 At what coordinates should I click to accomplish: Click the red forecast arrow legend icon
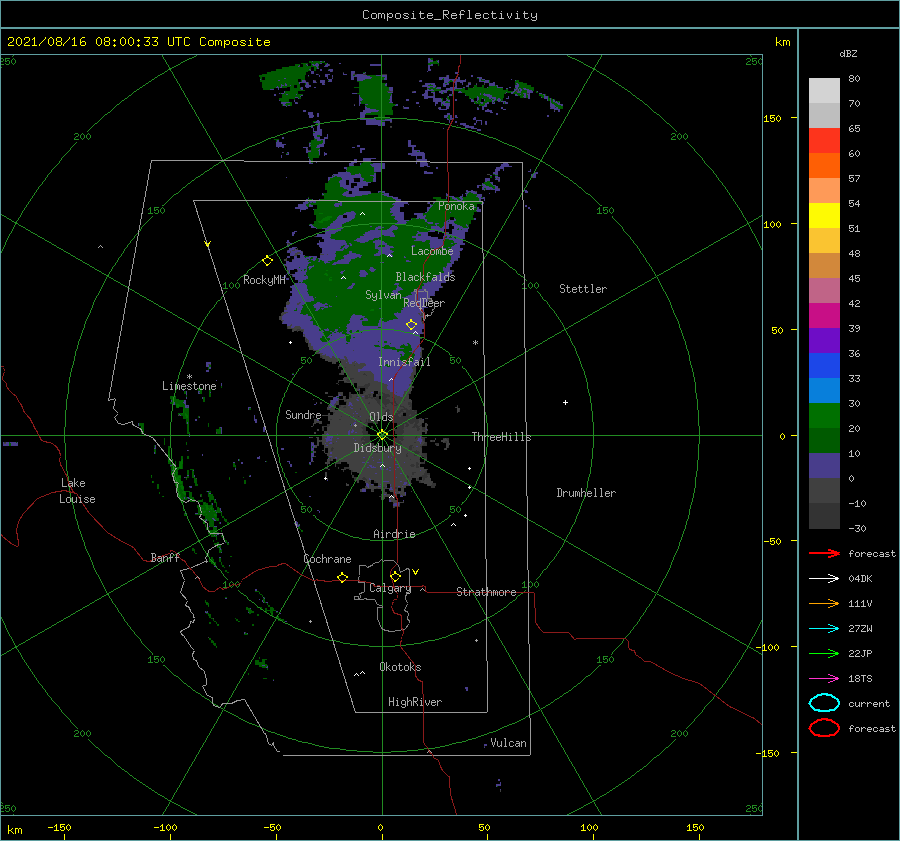824,553
